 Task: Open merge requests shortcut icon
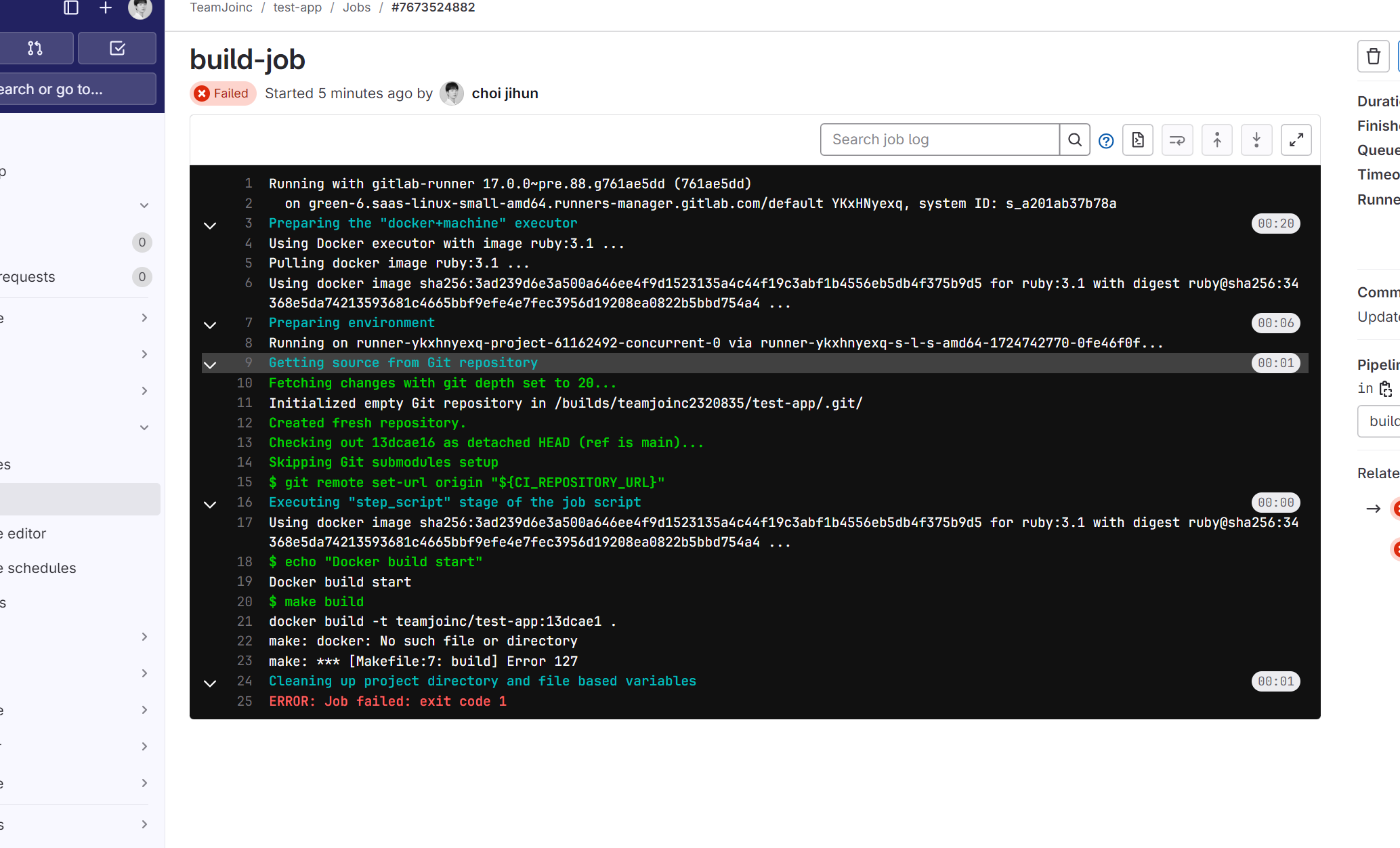(x=35, y=48)
